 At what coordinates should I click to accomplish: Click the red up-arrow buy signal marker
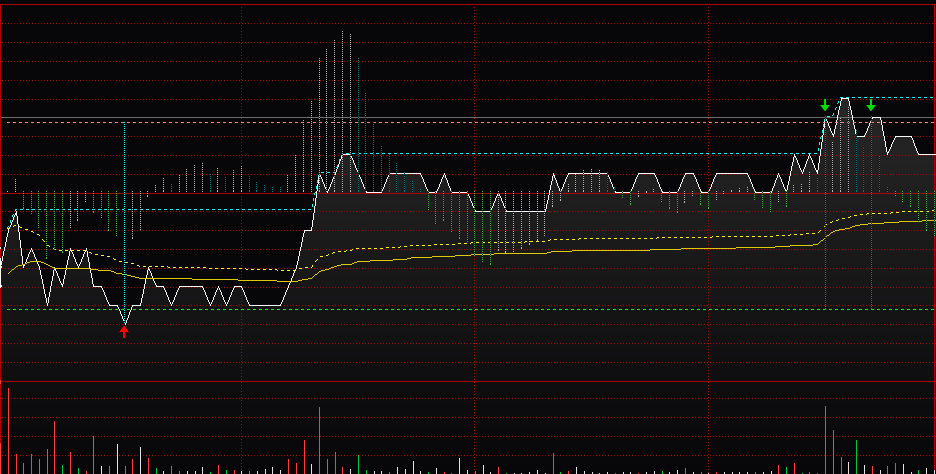click(x=124, y=332)
